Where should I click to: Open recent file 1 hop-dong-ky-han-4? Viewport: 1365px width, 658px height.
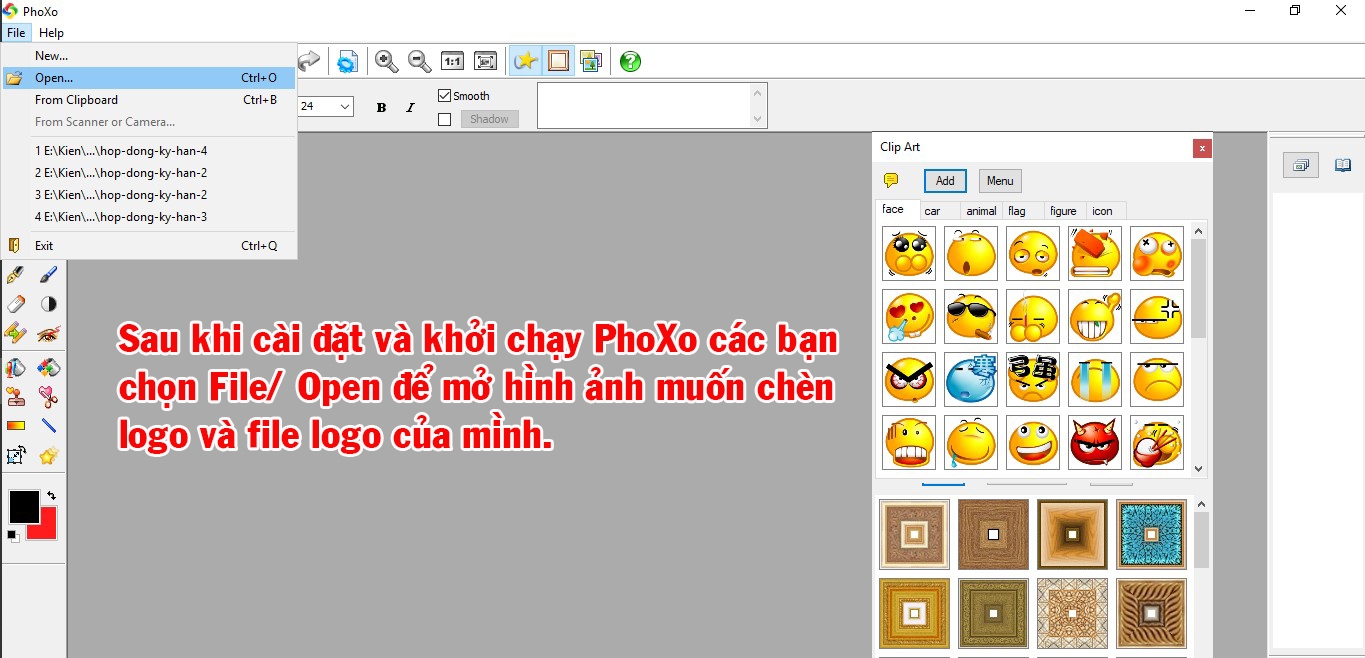click(149, 151)
